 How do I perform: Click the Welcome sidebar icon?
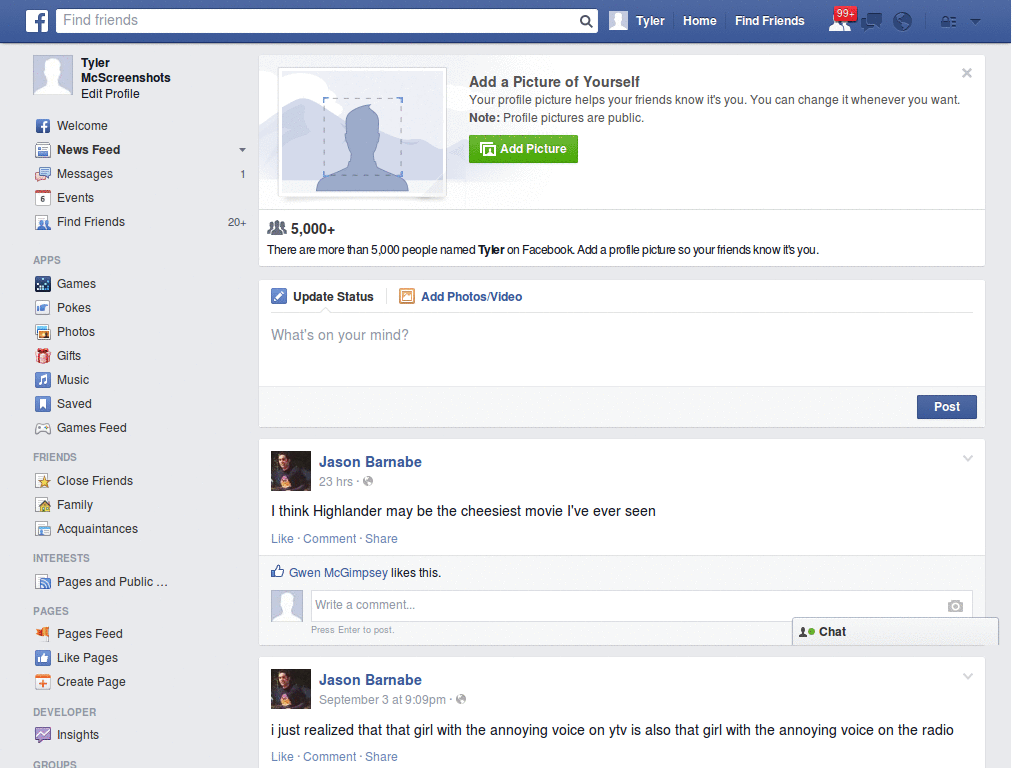(x=42, y=126)
